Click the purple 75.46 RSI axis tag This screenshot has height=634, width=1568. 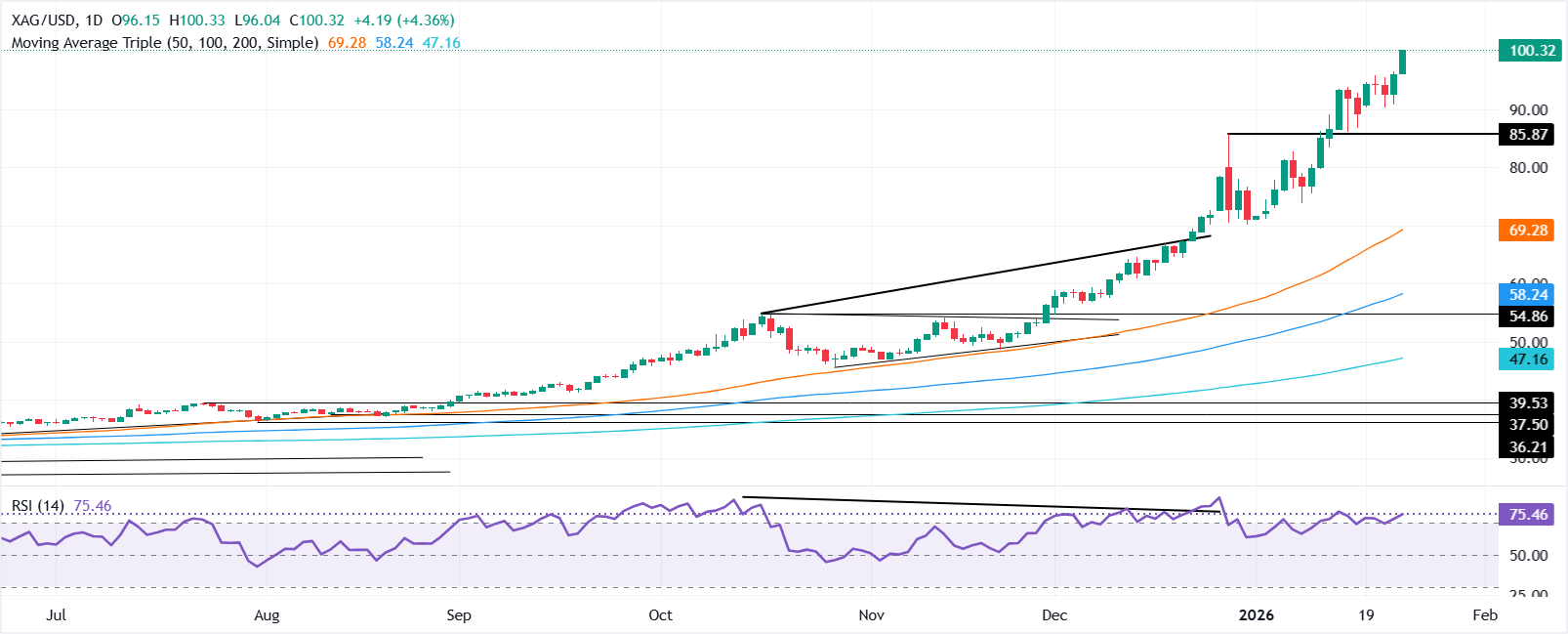coord(1528,515)
